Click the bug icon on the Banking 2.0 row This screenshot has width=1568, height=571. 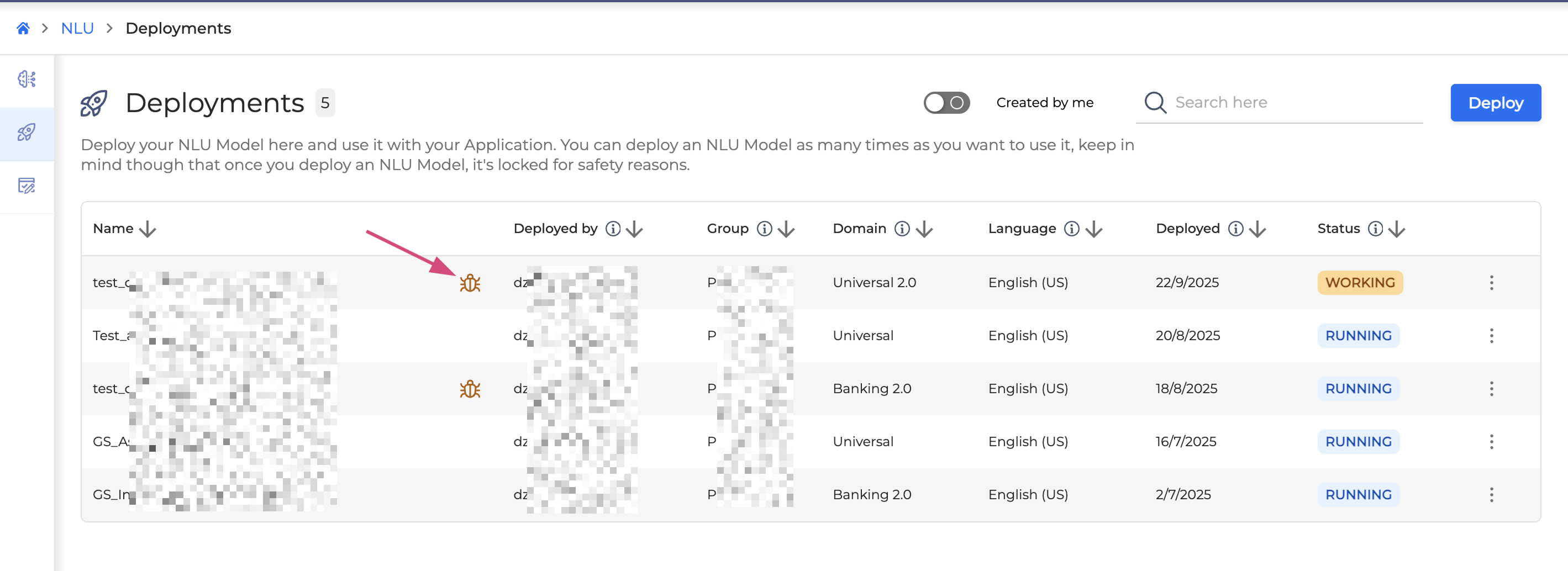[470, 389]
